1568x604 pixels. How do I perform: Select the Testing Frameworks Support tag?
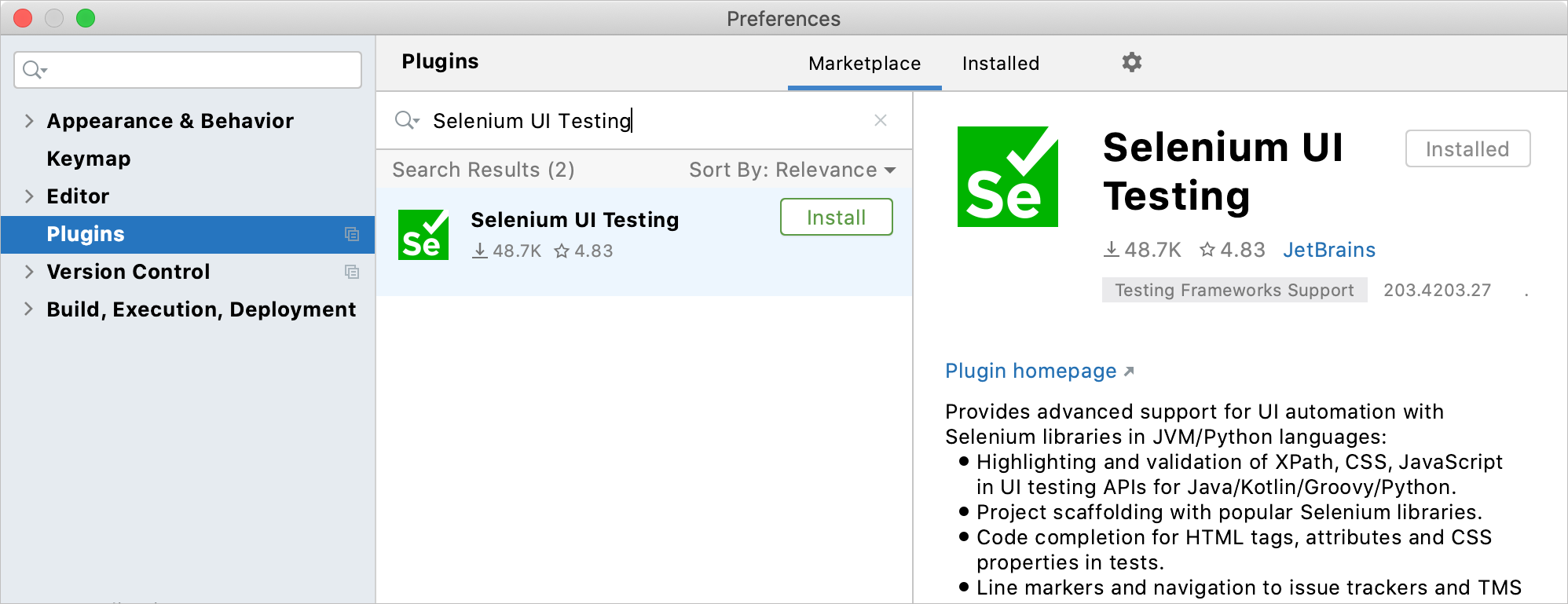point(1233,290)
